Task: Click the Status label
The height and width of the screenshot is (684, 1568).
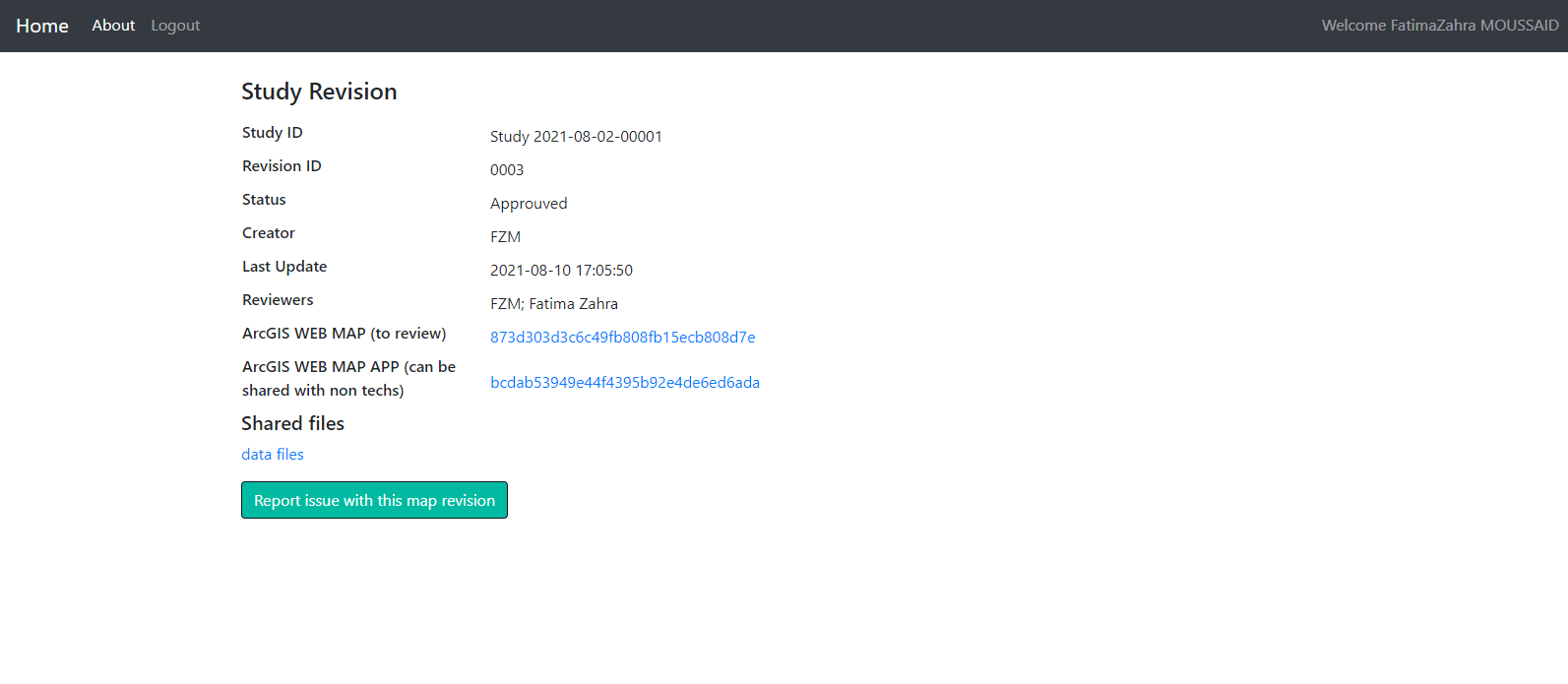Action: [x=264, y=199]
